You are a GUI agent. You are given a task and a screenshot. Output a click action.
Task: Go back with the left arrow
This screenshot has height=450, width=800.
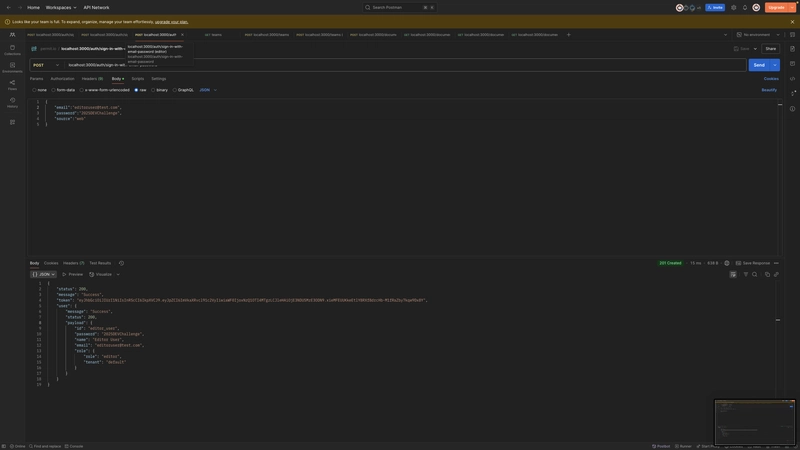coord(9,7)
